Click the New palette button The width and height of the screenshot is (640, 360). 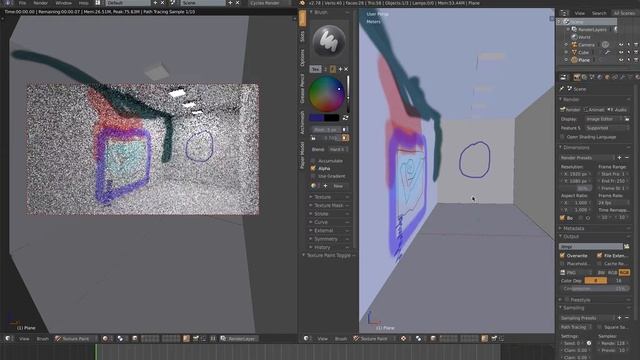point(338,186)
